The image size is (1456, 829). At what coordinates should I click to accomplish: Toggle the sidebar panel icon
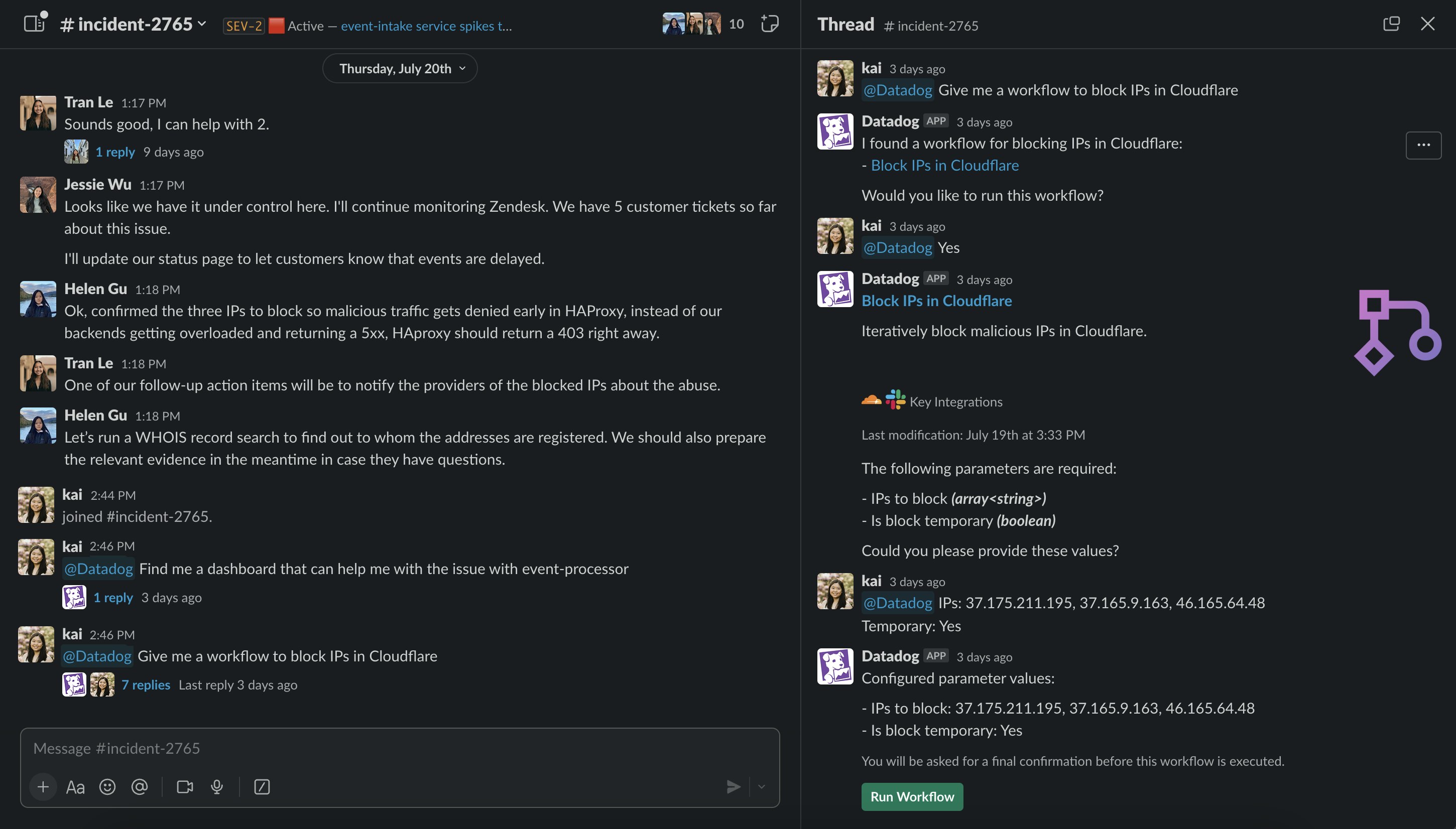click(x=34, y=24)
